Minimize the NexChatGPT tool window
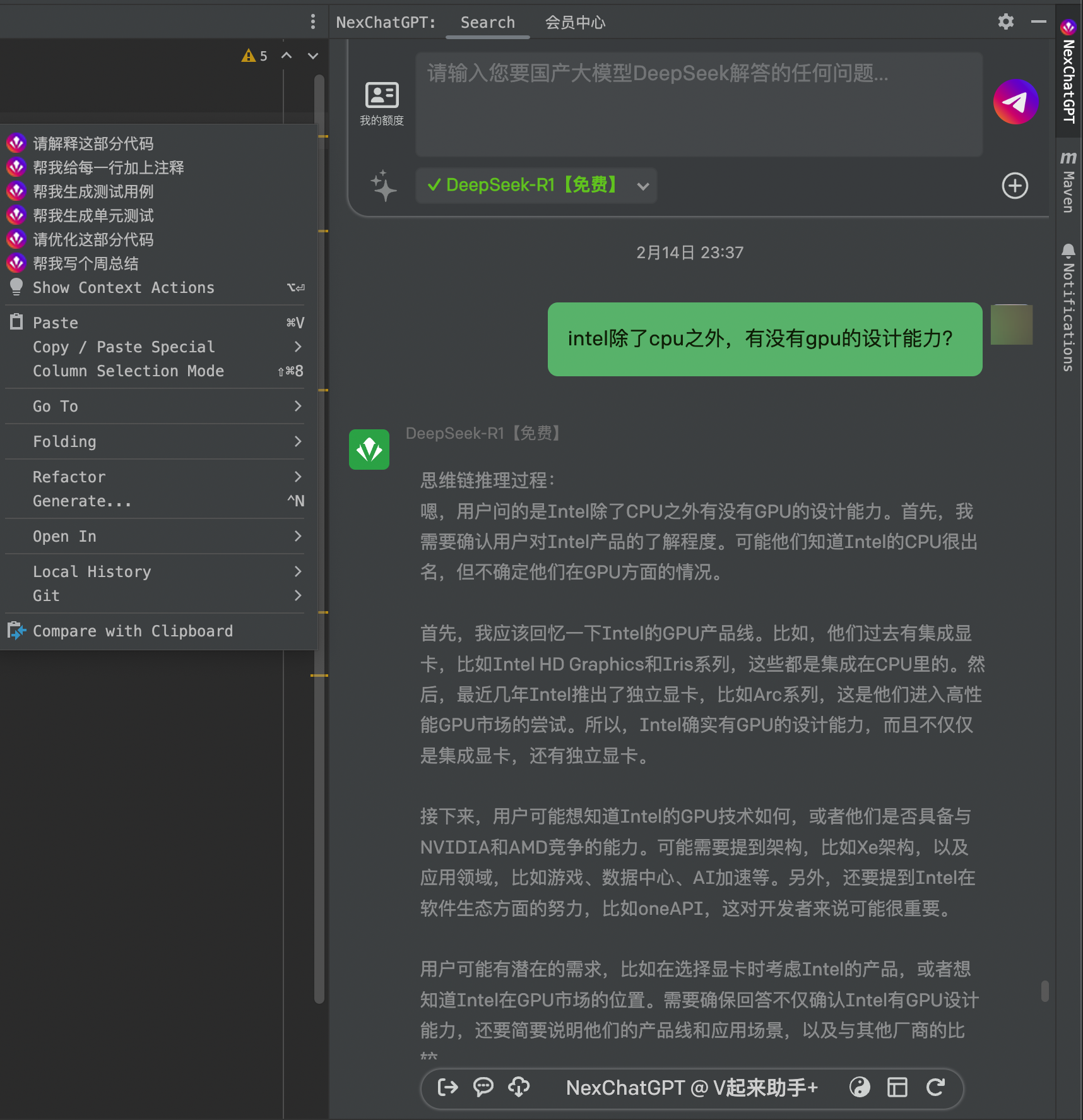The height and width of the screenshot is (1120, 1083). (x=1038, y=22)
